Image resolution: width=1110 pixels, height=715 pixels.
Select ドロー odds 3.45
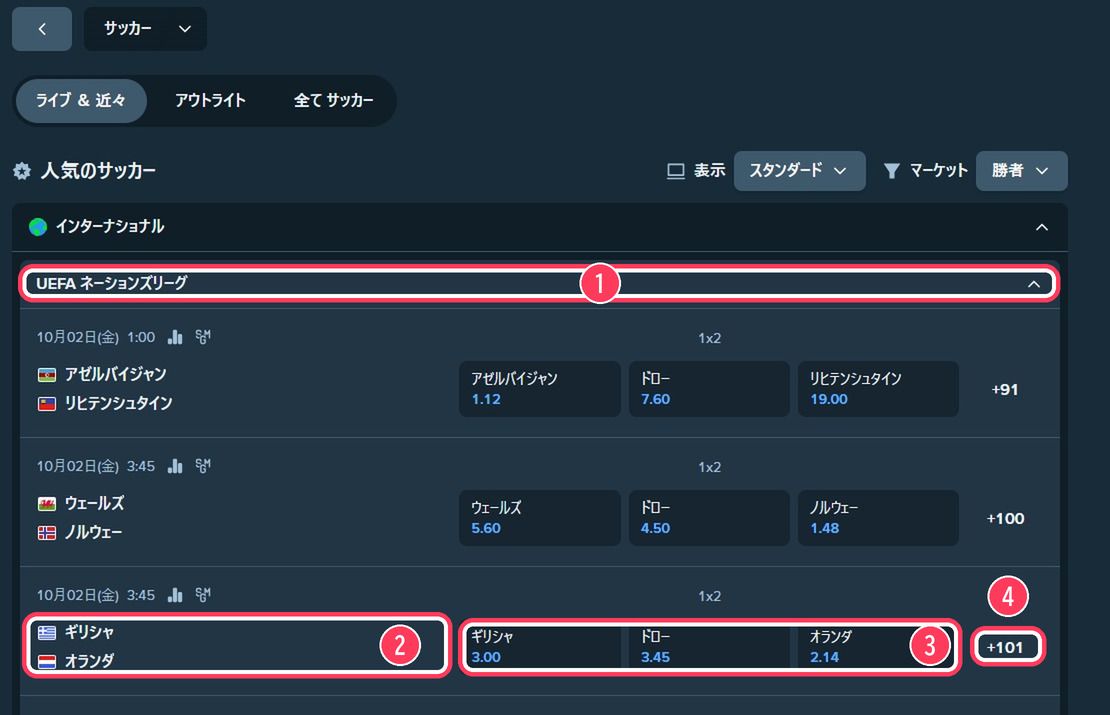pos(709,647)
